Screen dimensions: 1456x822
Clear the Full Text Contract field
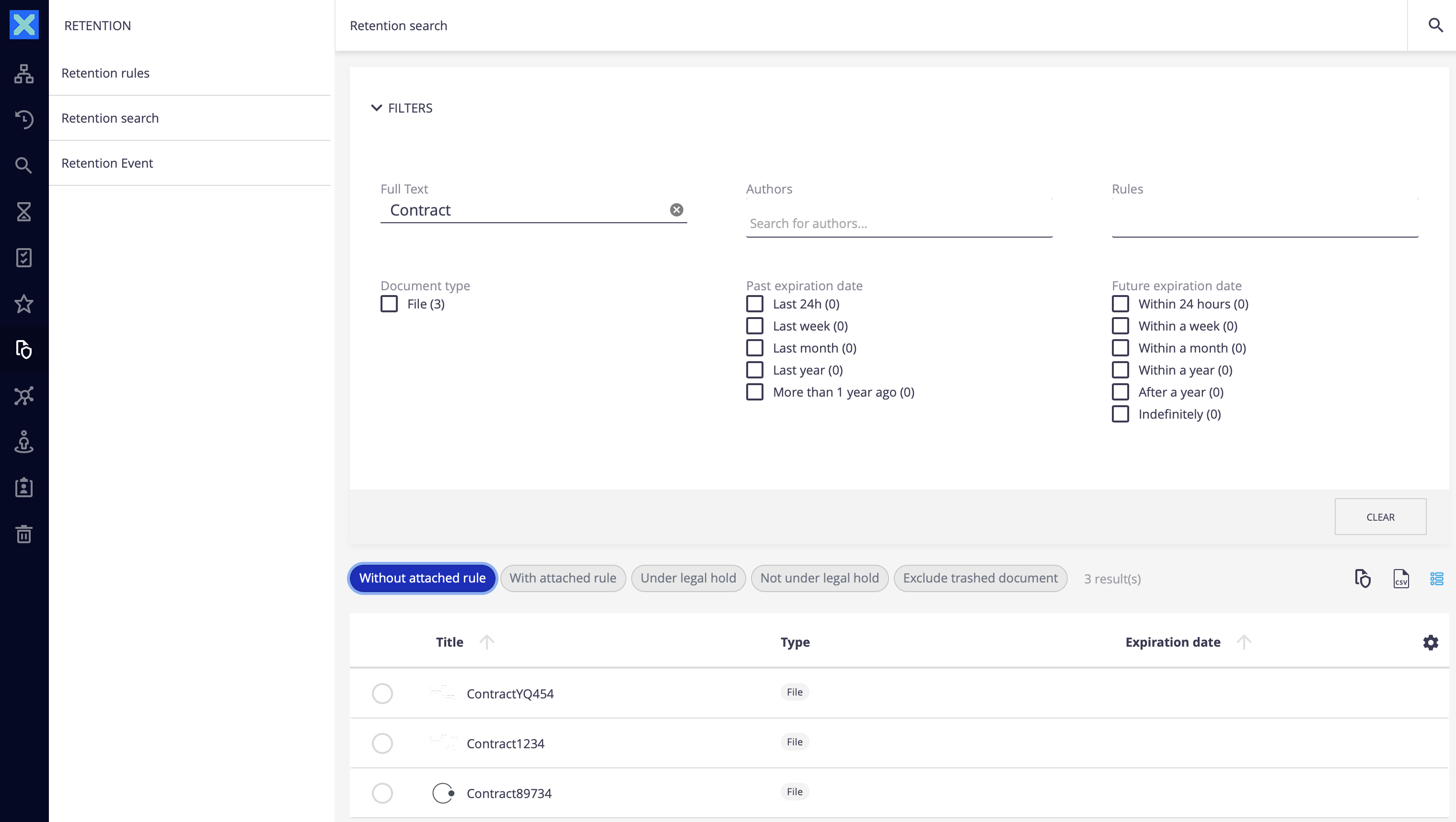click(676, 210)
